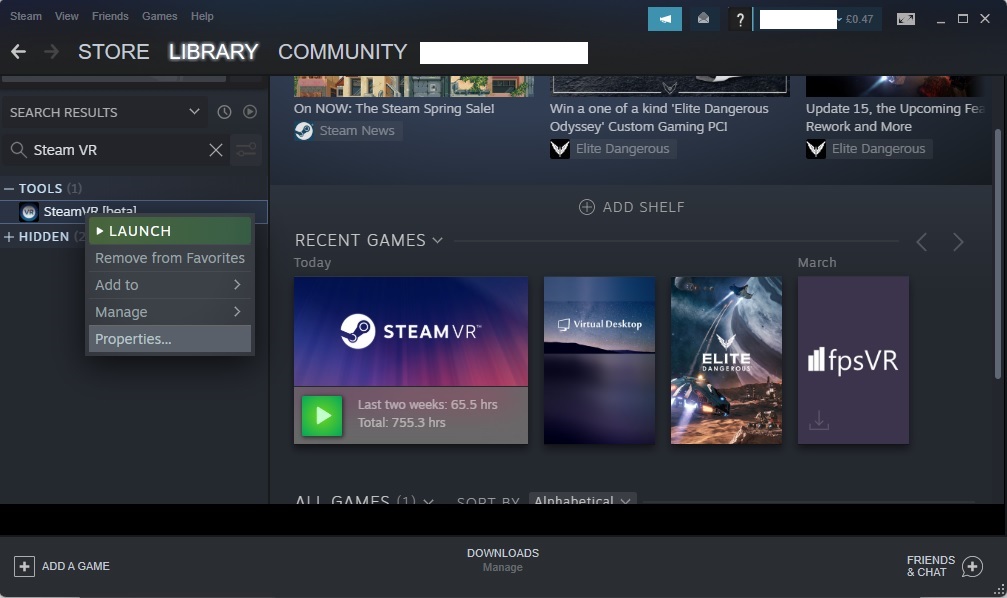This screenshot has width=1007, height=598.
Task: Click the Add Shelf plus icon
Action: pos(586,207)
